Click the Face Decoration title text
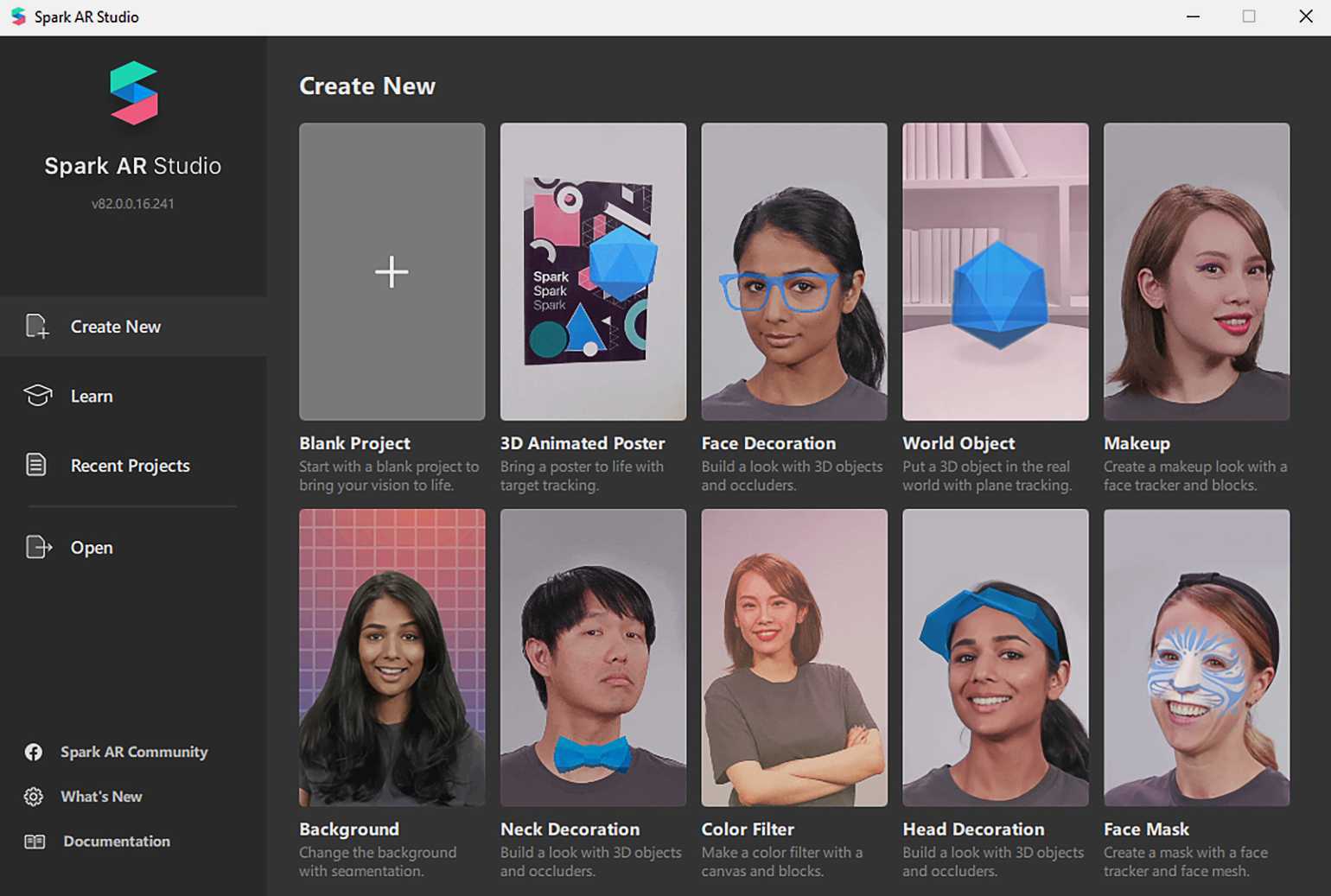The height and width of the screenshot is (896, 1331). click(768, 443)
